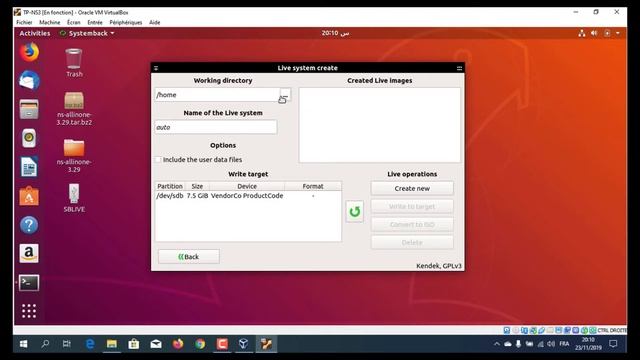The width and height of the screenshot is (640, 360).
Task: Open the Systemback app menu in top bar
Action: tap(87, 33)
